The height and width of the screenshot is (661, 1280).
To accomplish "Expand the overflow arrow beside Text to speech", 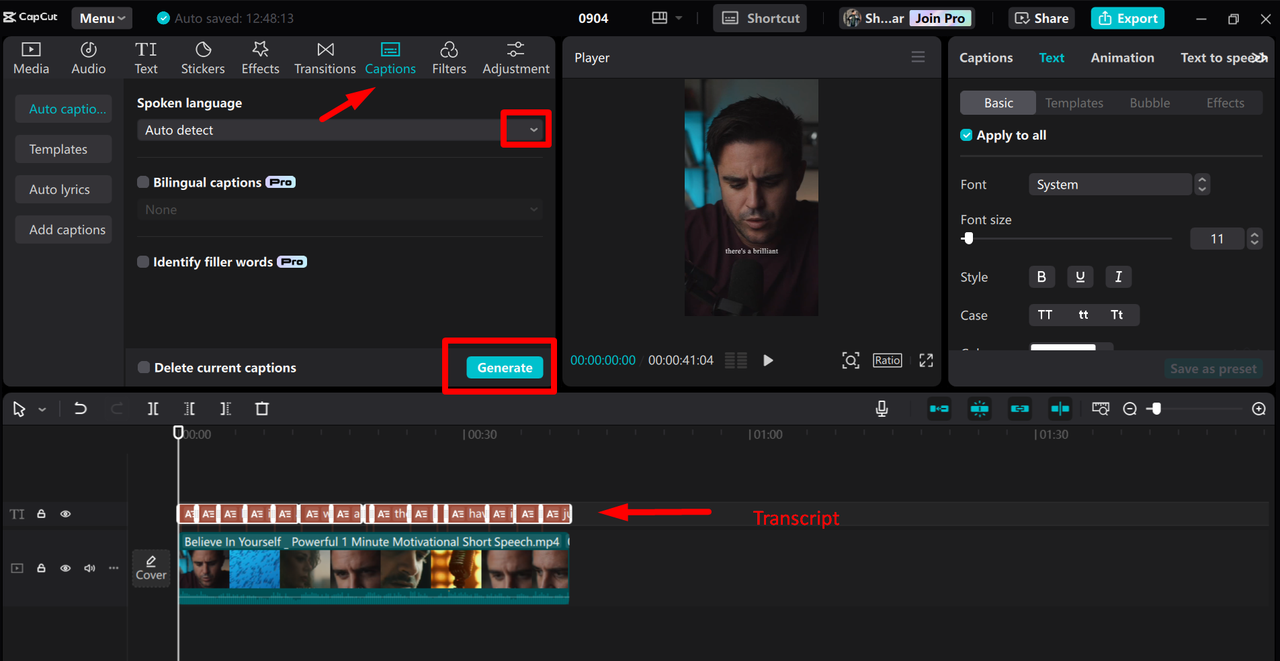I will tap(1258, 58).
